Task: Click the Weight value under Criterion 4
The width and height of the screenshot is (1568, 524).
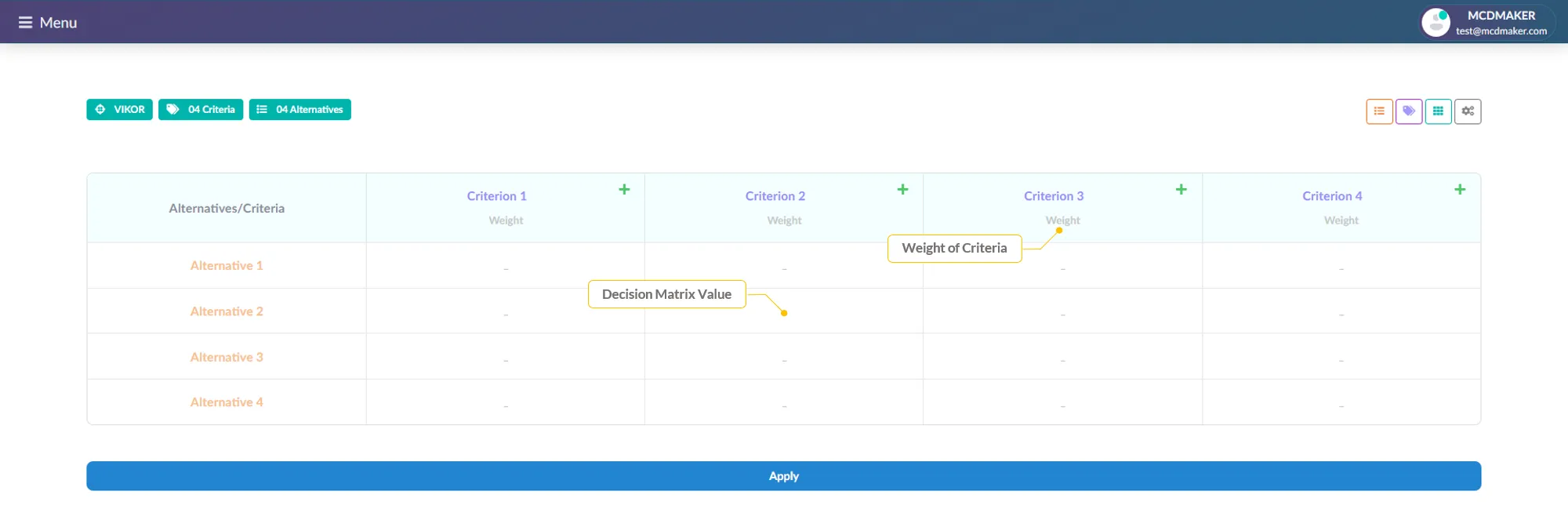Action: [1341, 220]
